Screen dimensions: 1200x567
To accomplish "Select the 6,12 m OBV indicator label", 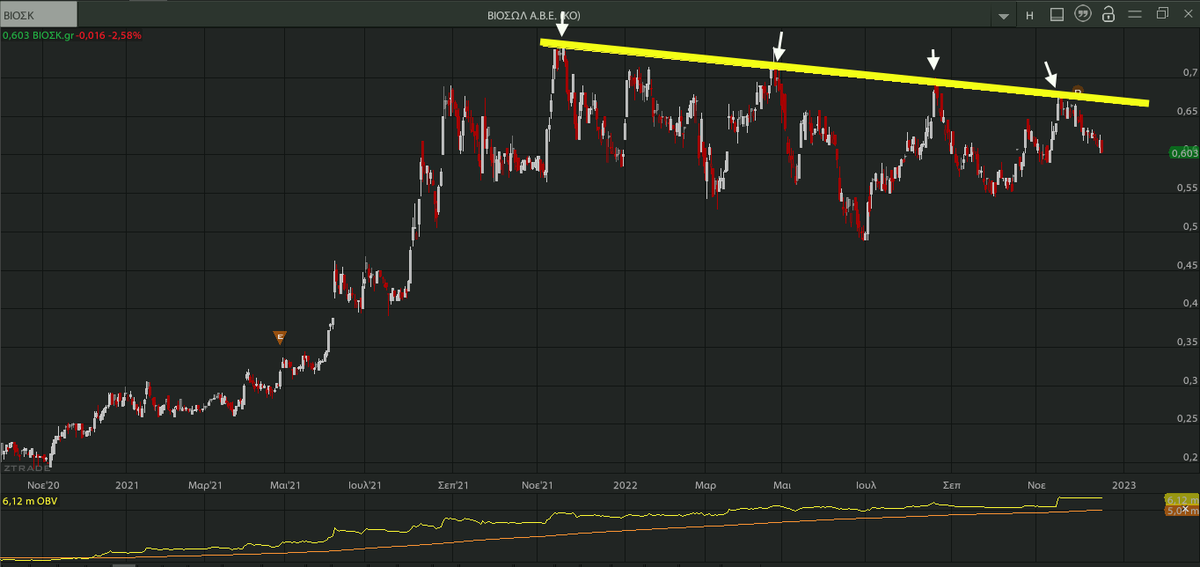I will [30, 500].
